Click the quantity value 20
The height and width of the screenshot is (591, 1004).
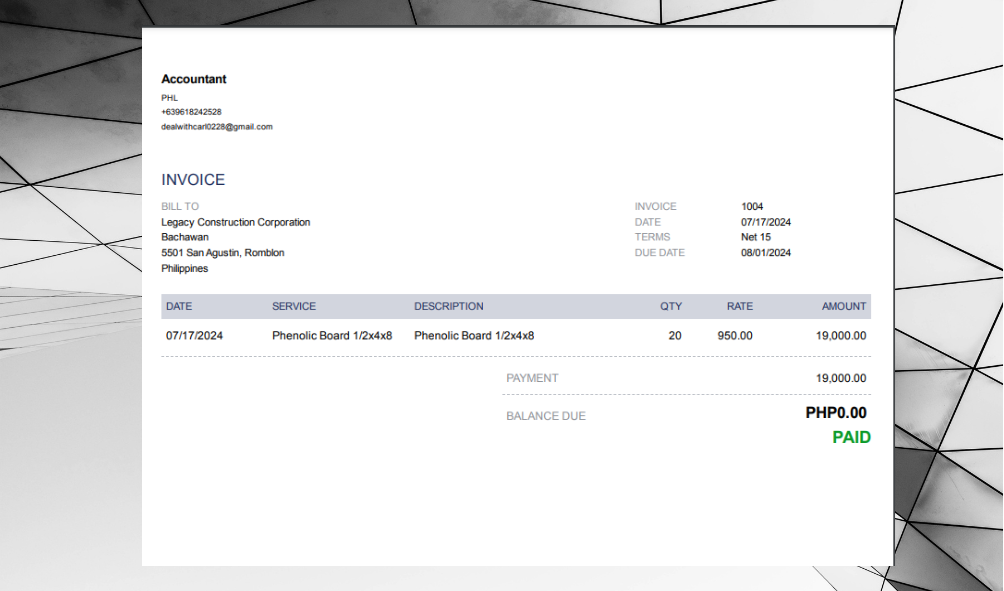point(675,336)
